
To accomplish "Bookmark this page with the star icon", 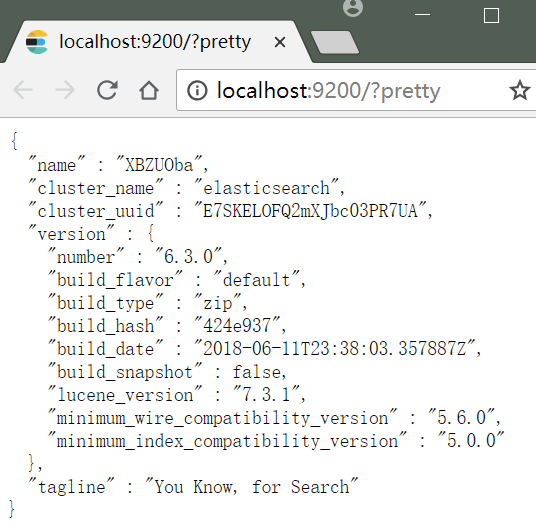I will coord(520,90).
